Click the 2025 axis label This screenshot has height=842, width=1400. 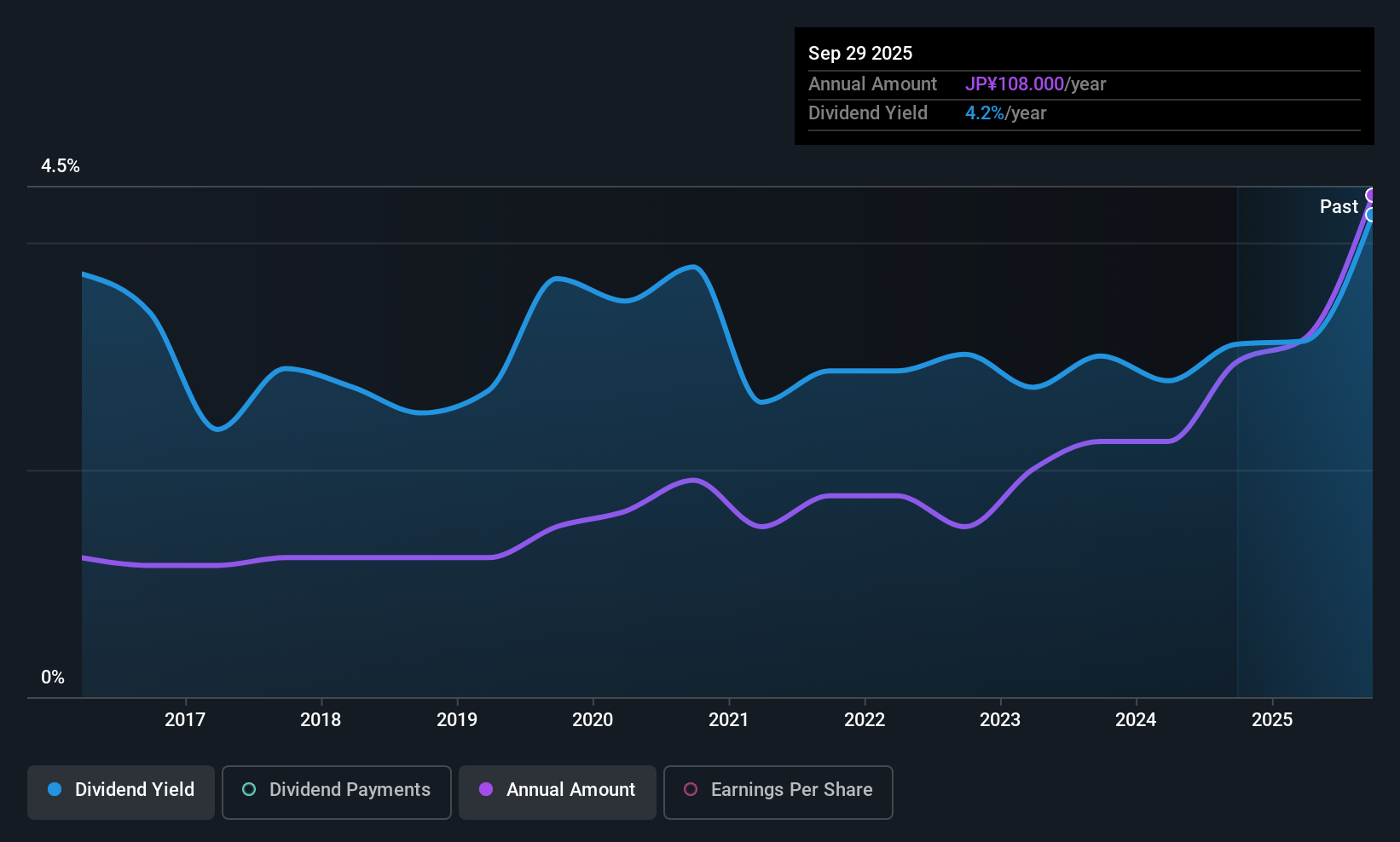(x=1272, y=719)
